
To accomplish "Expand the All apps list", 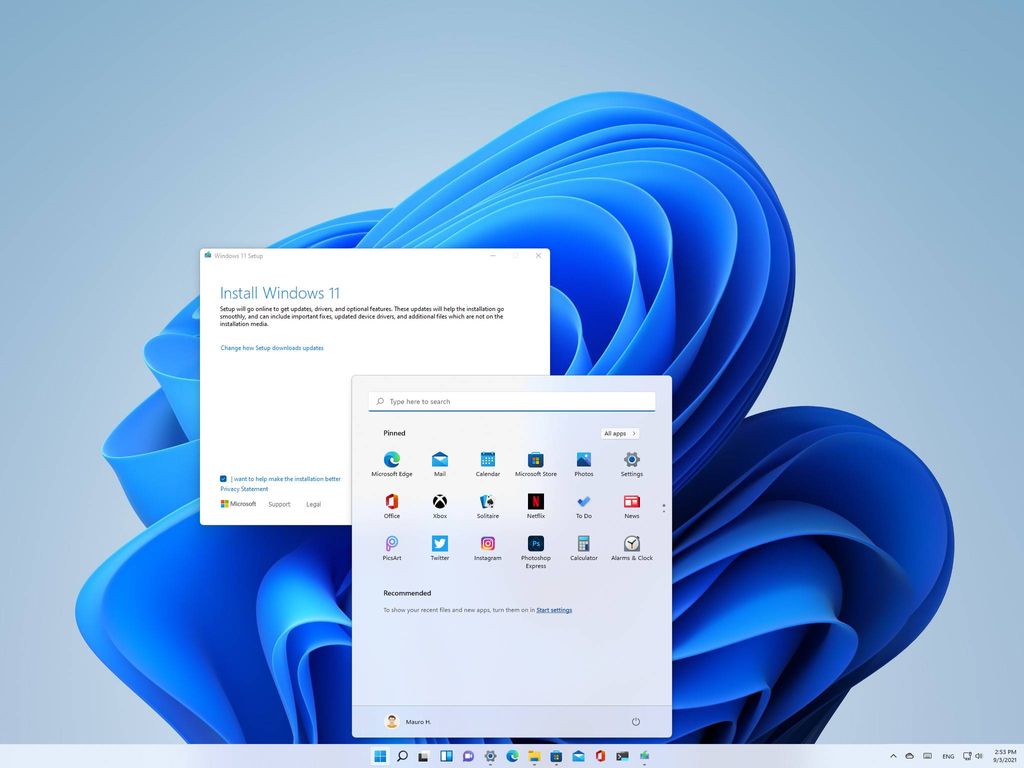I will click(x=618, y=433).
